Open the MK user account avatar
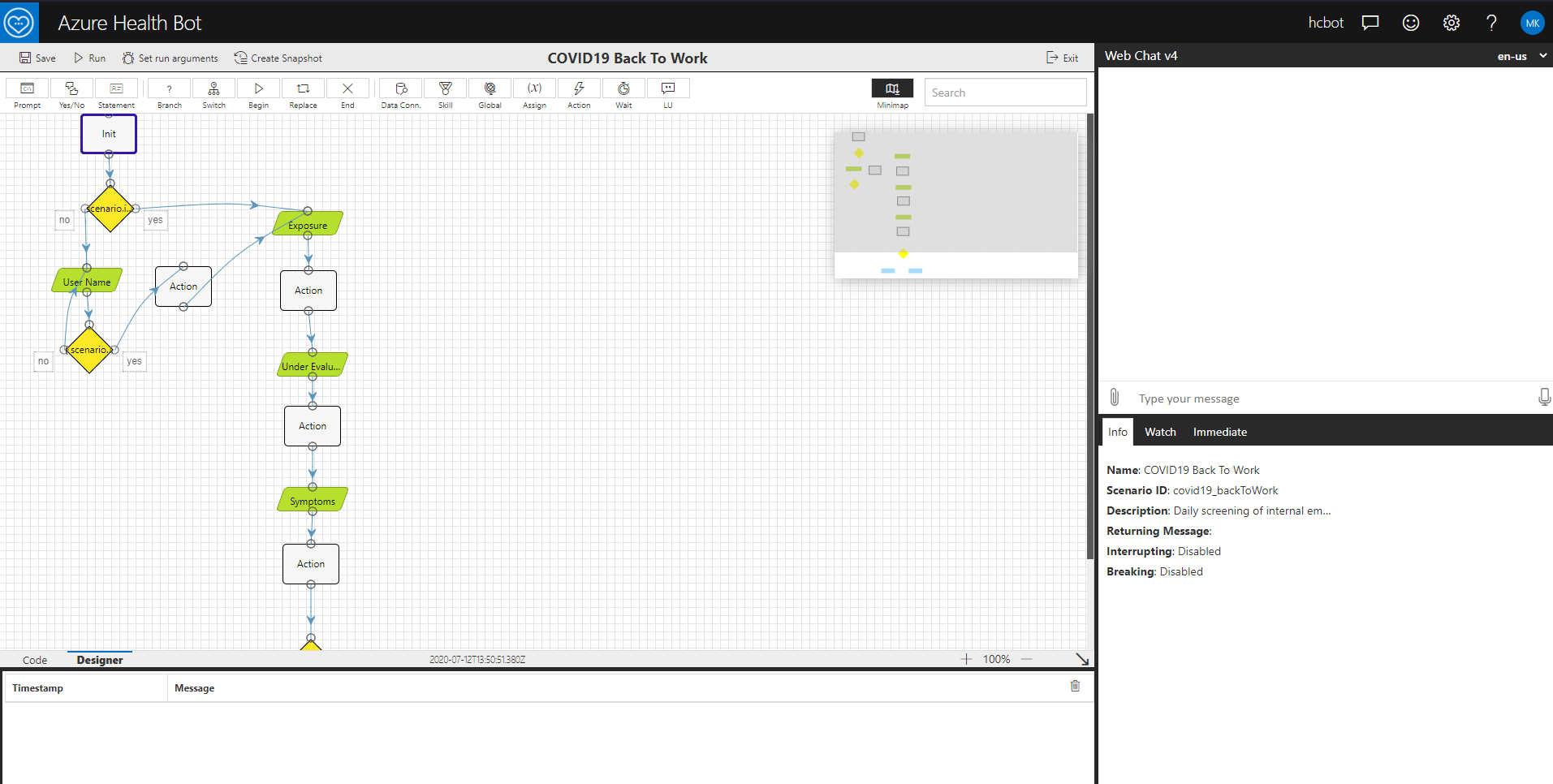Screen dimensions: 1553x784 [1532, 23]
